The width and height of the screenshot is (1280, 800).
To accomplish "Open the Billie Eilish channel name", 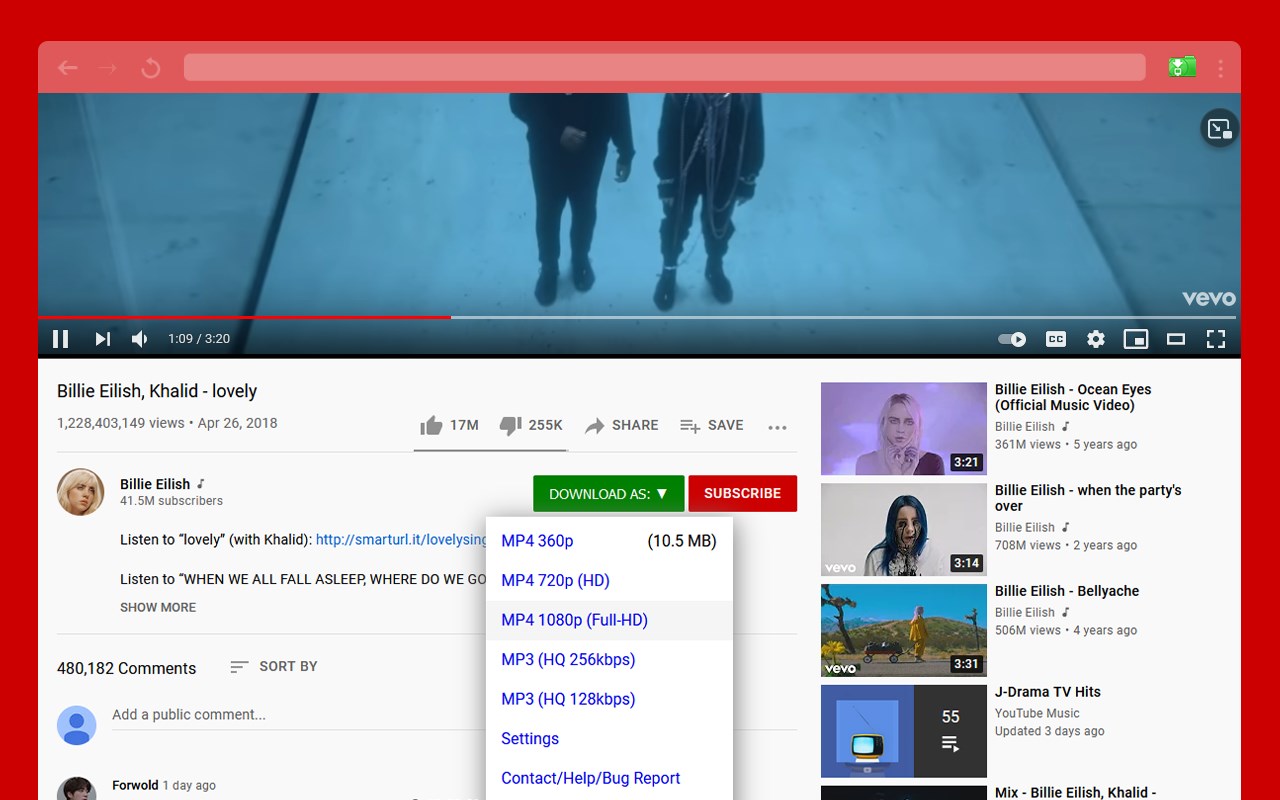I will pyautogui.click(x=155, y=484).
